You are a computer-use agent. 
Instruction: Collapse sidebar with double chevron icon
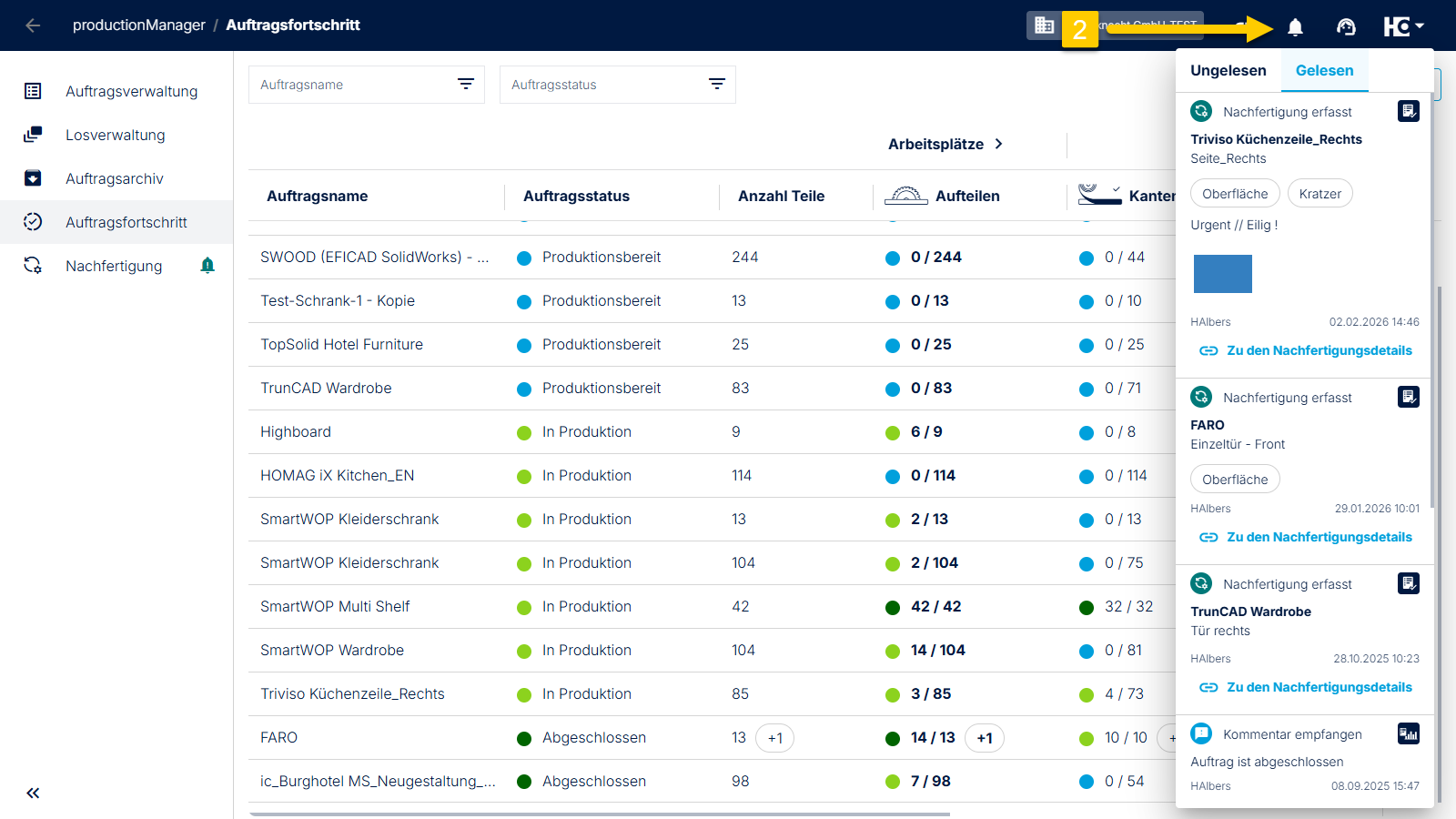(x=33, y=793)
